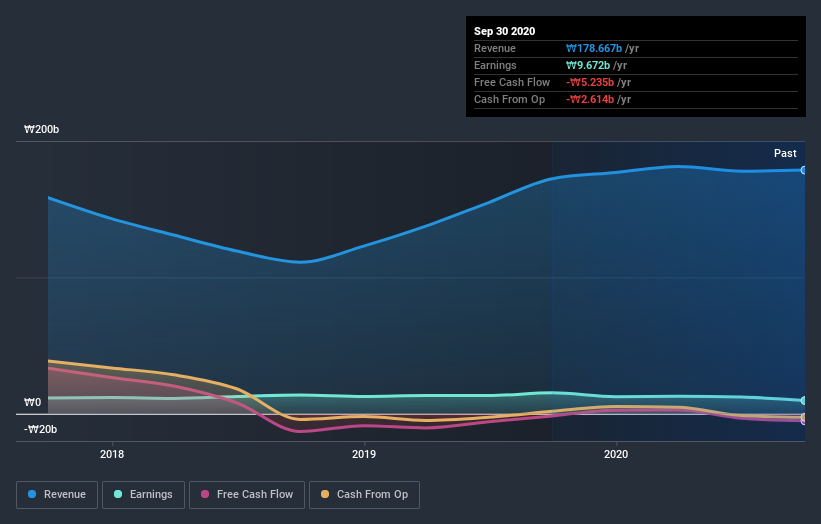Click the Sep 30 2020 tooltip date

point(504,31)
